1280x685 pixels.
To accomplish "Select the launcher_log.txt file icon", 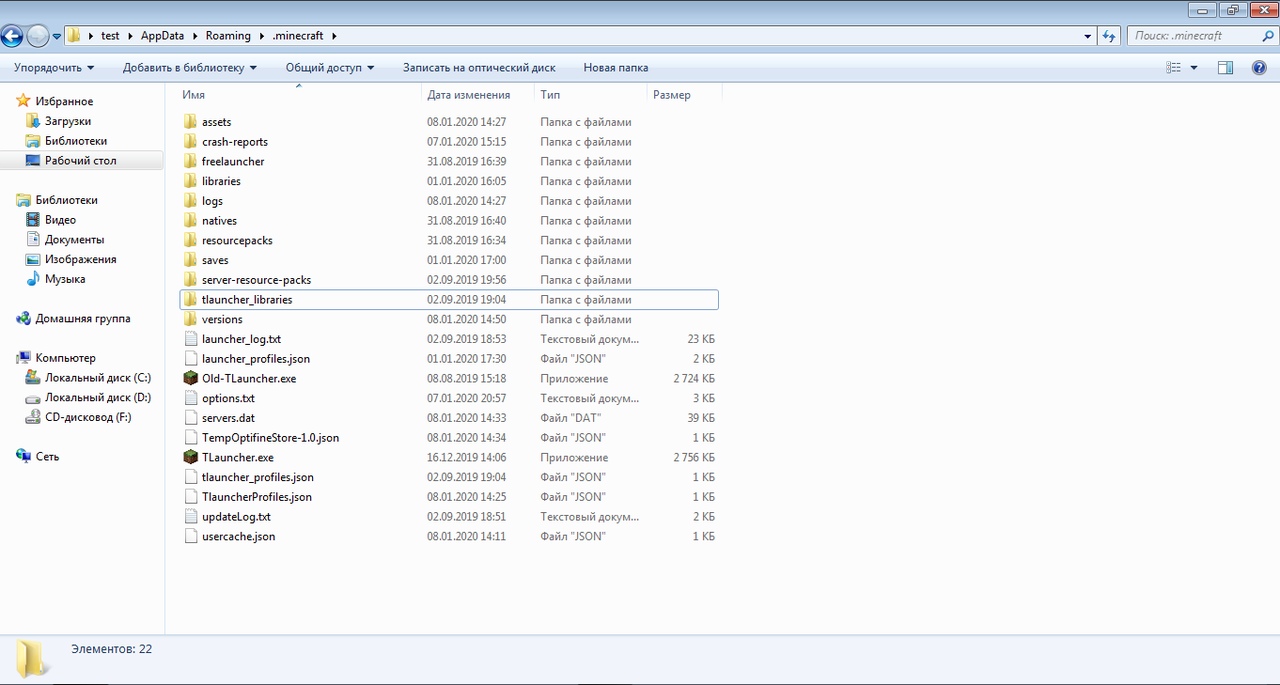I will tap(192, 339).
